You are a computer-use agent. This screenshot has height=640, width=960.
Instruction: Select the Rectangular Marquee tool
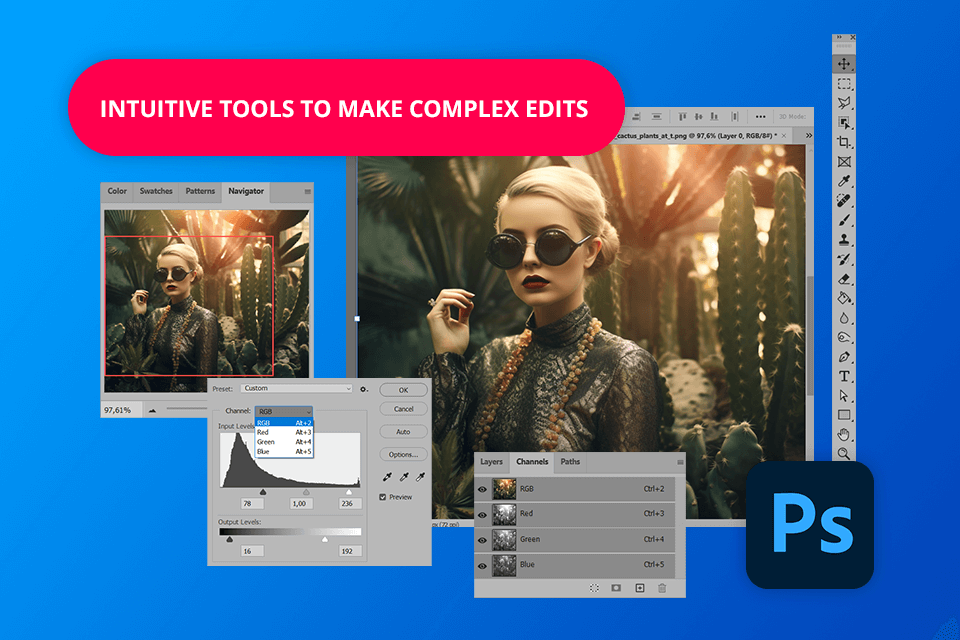tap(844, 84)
